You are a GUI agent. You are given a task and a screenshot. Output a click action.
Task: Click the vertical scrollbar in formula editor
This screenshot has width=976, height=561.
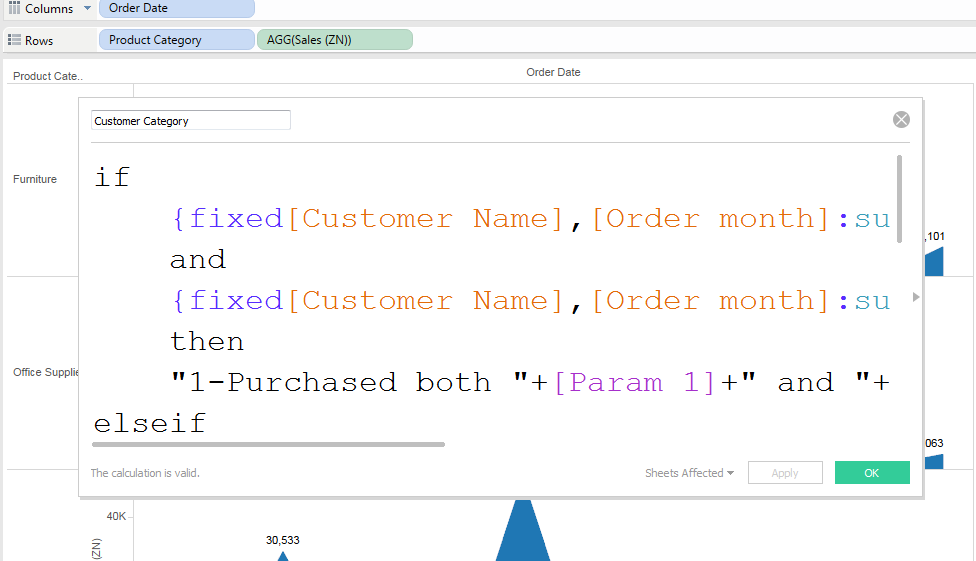899,199
